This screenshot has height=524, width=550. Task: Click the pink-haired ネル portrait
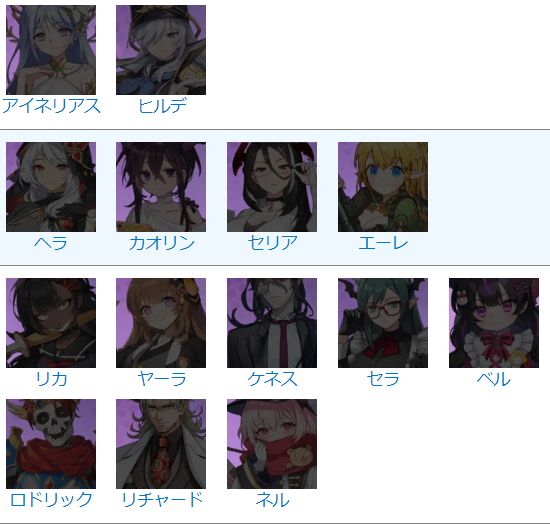pos(272,444)
